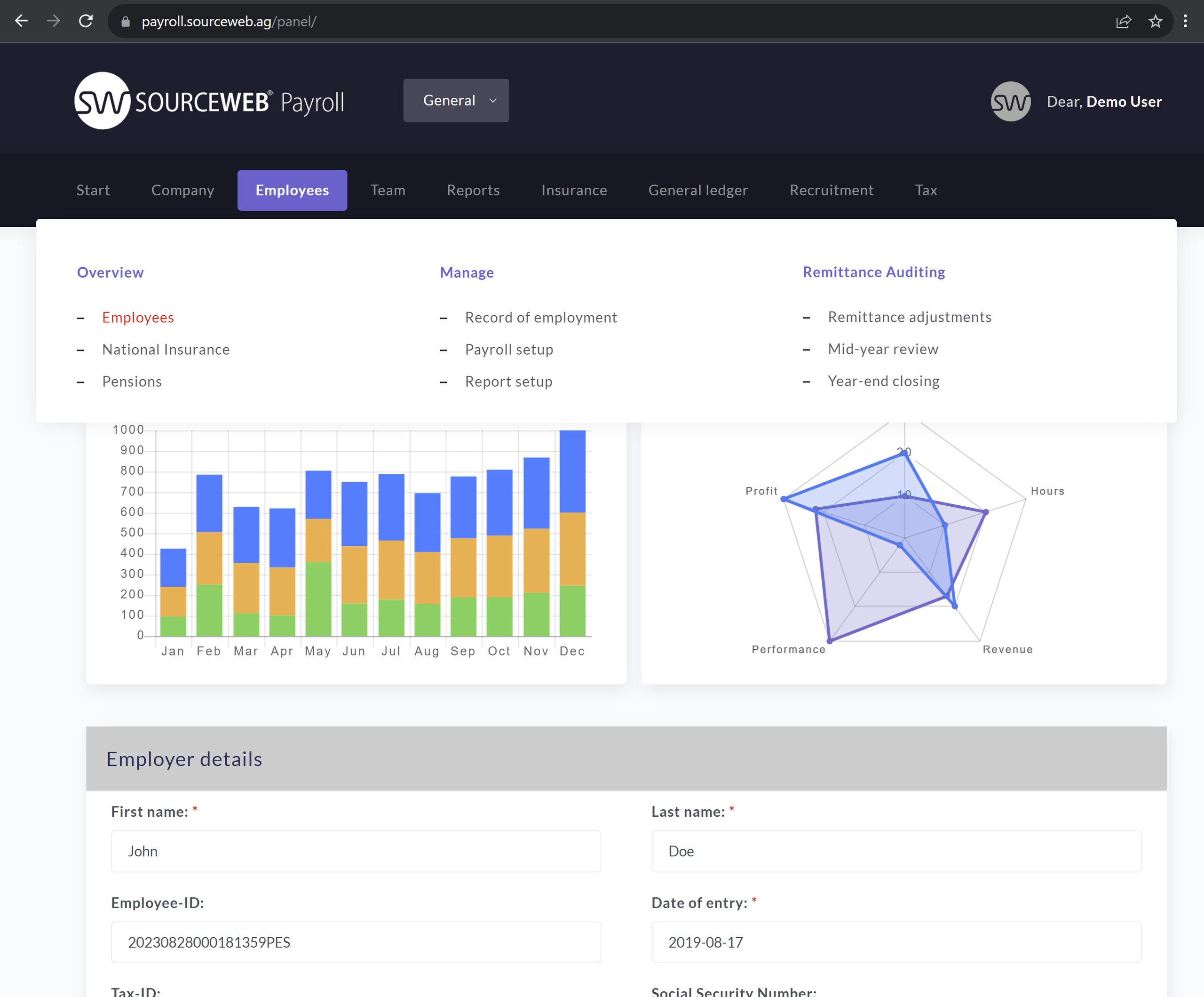Open the Payroll setup link
Screen dimensions: 1204x997
coord(508,350)
